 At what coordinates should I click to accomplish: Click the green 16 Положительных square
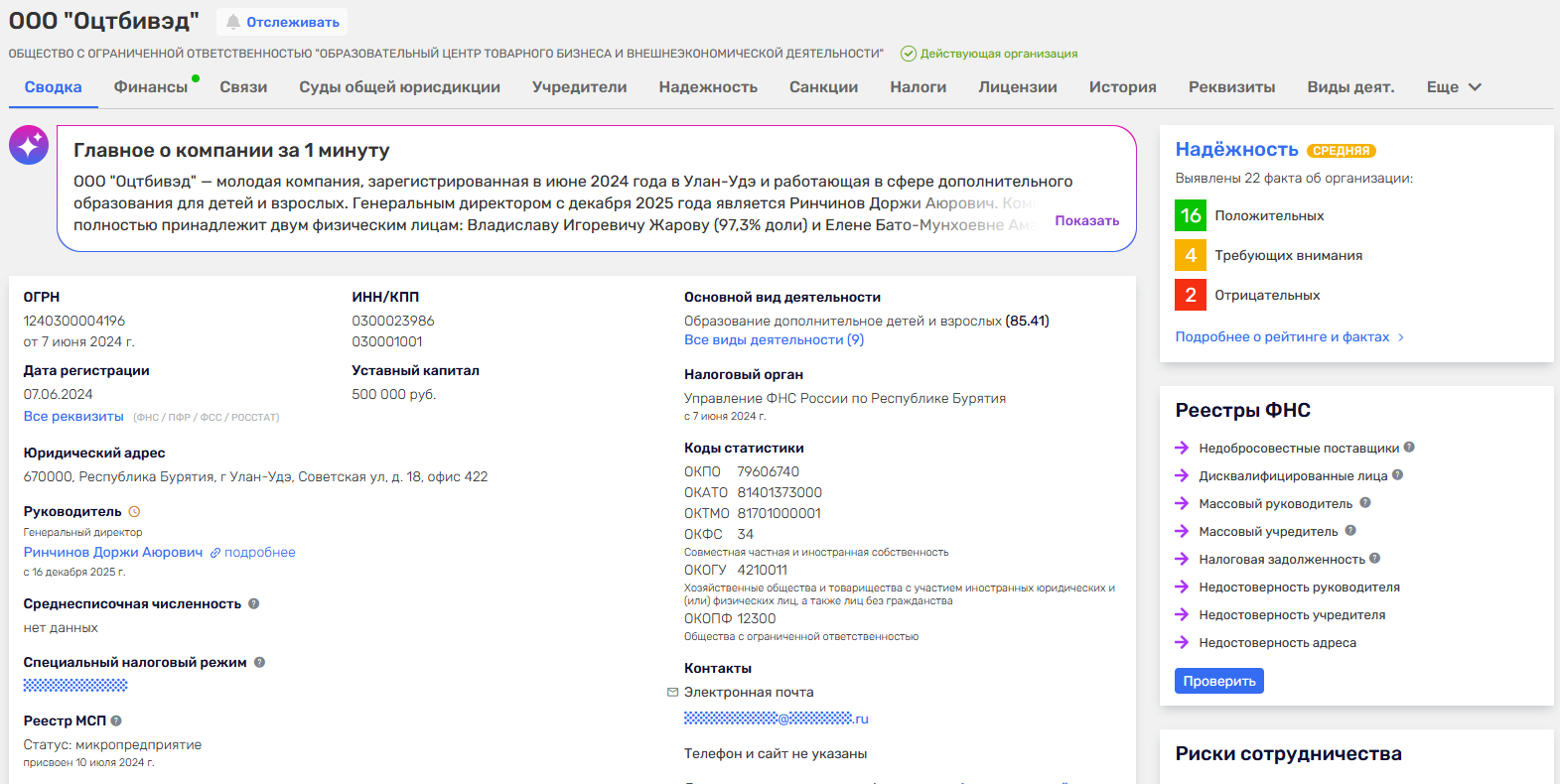(1191, 215)
